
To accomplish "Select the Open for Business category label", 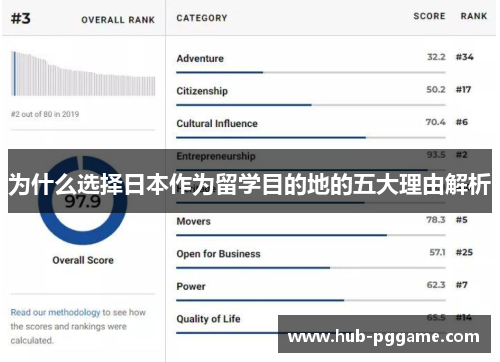I will click(218, 254).
